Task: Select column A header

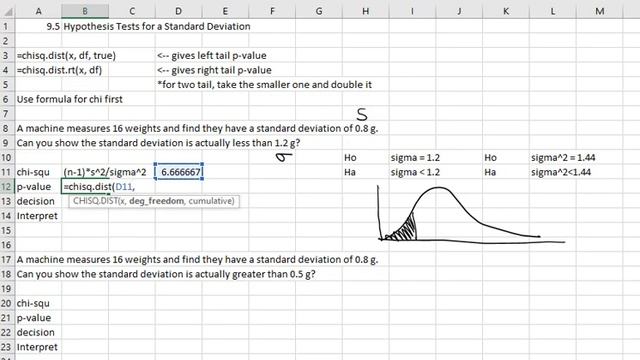Action: pyautogui.click(x=38, y=11)
